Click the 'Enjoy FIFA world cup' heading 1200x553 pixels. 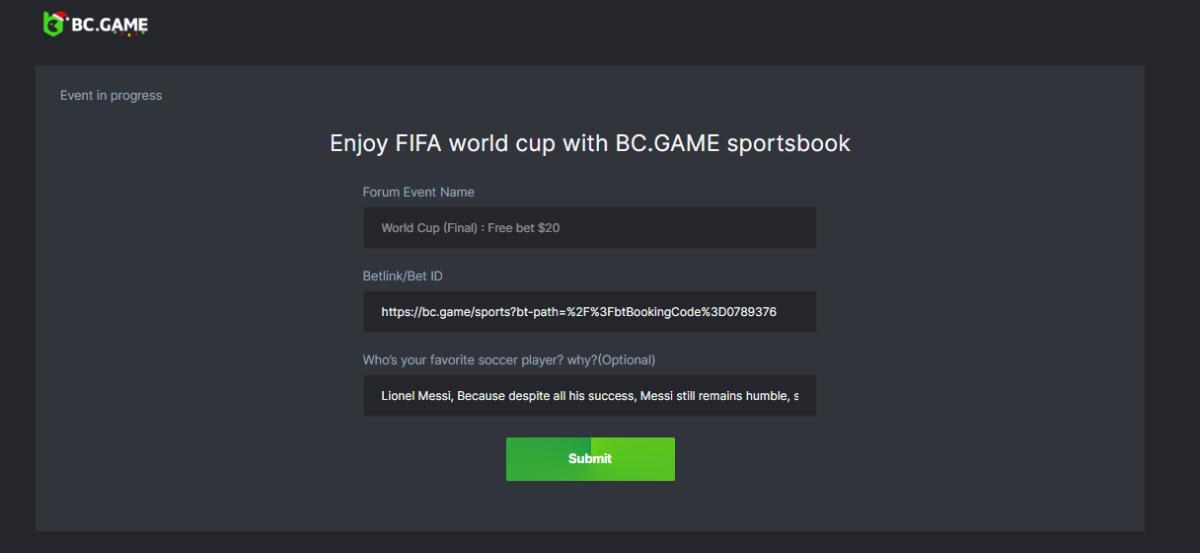590,143
